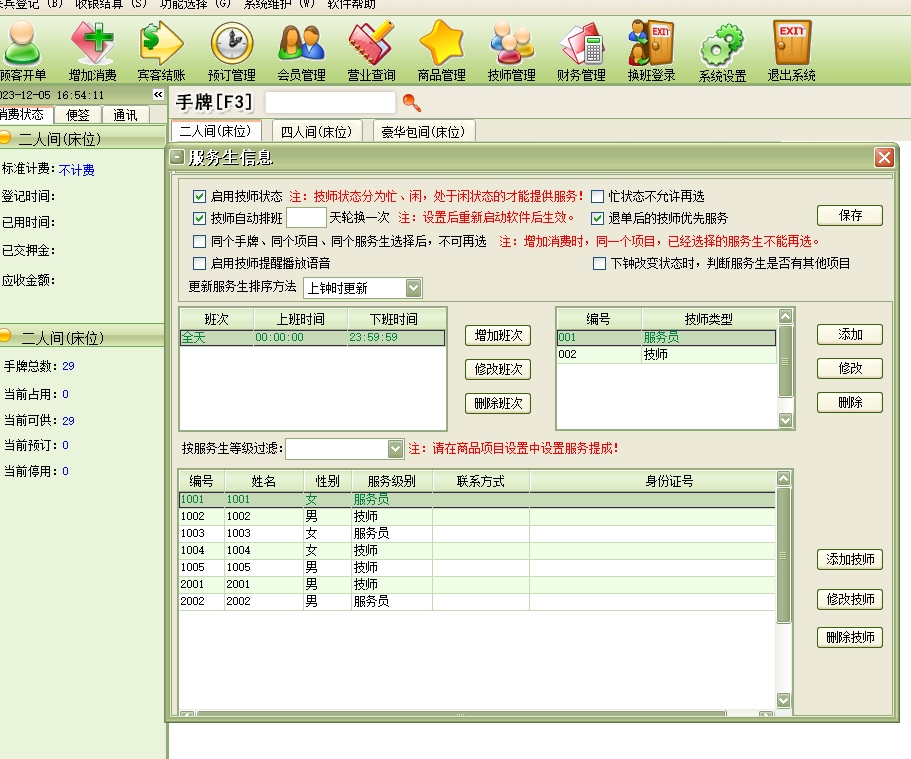Open 按服务生等级过滤 dropdown
This screenshot has width=911, height=759.
[x=395, y=449]
